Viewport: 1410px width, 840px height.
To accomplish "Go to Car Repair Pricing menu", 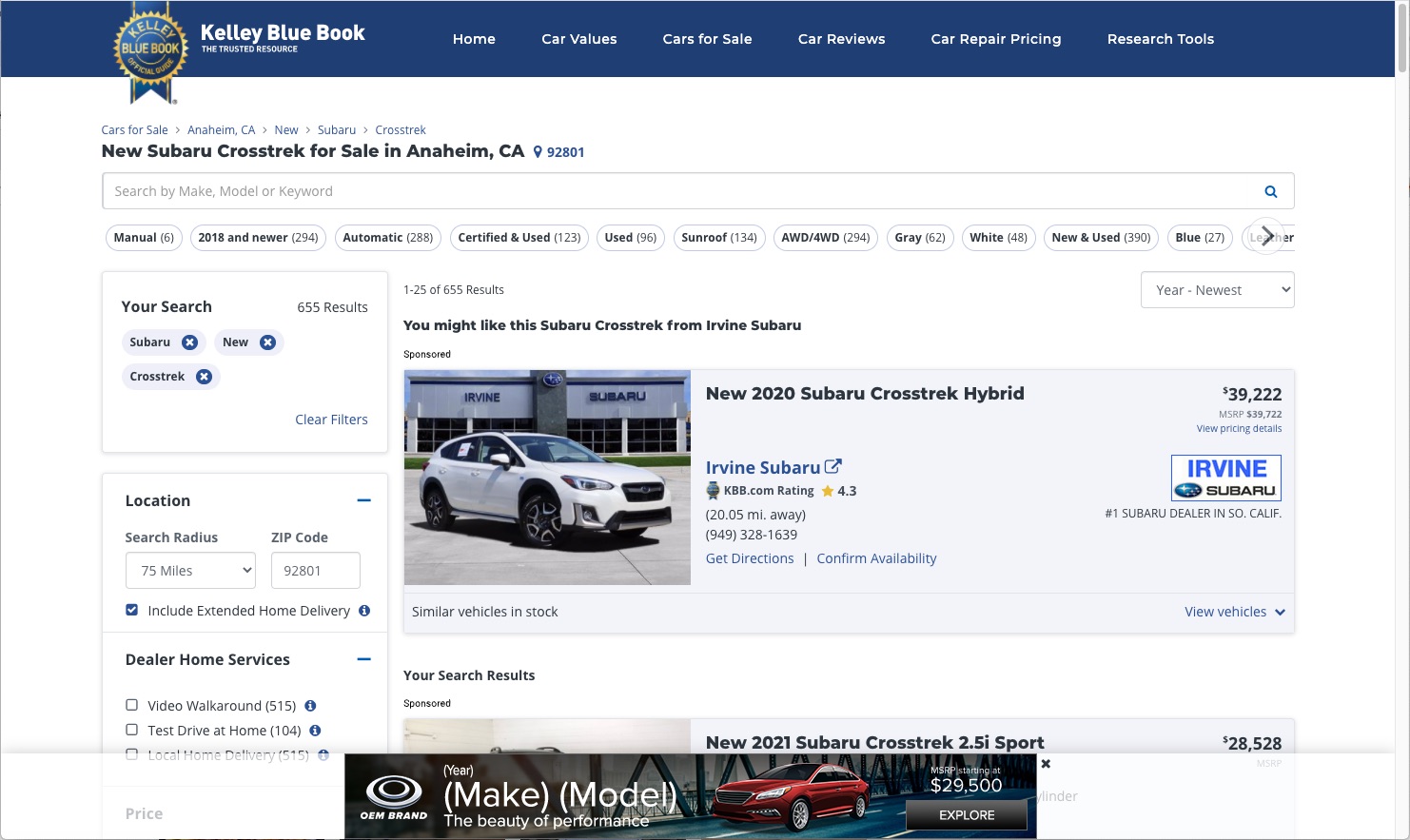I will [x=995, y=39].
